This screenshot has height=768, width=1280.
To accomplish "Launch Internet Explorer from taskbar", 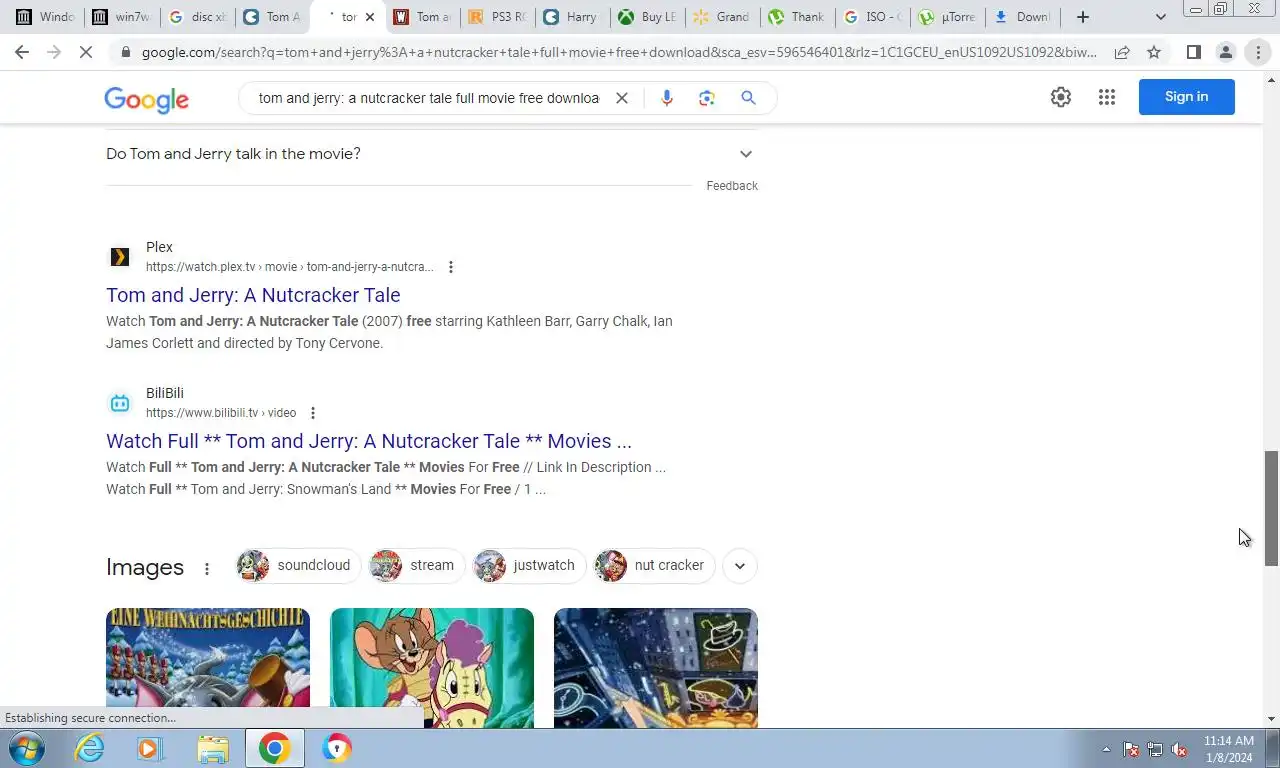I will (x=90, y=748).
